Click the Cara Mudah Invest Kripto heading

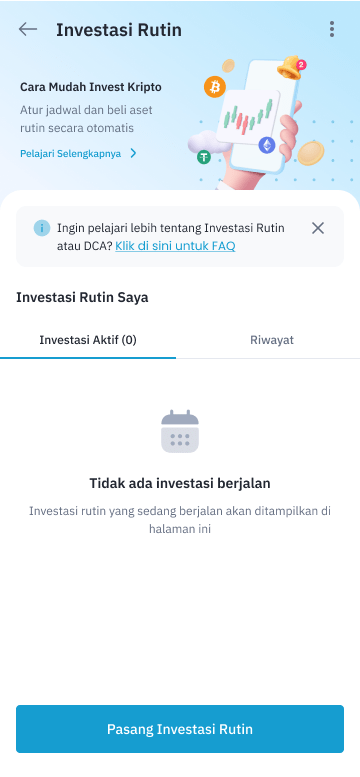pyautogui.click(x=91, y=87)
